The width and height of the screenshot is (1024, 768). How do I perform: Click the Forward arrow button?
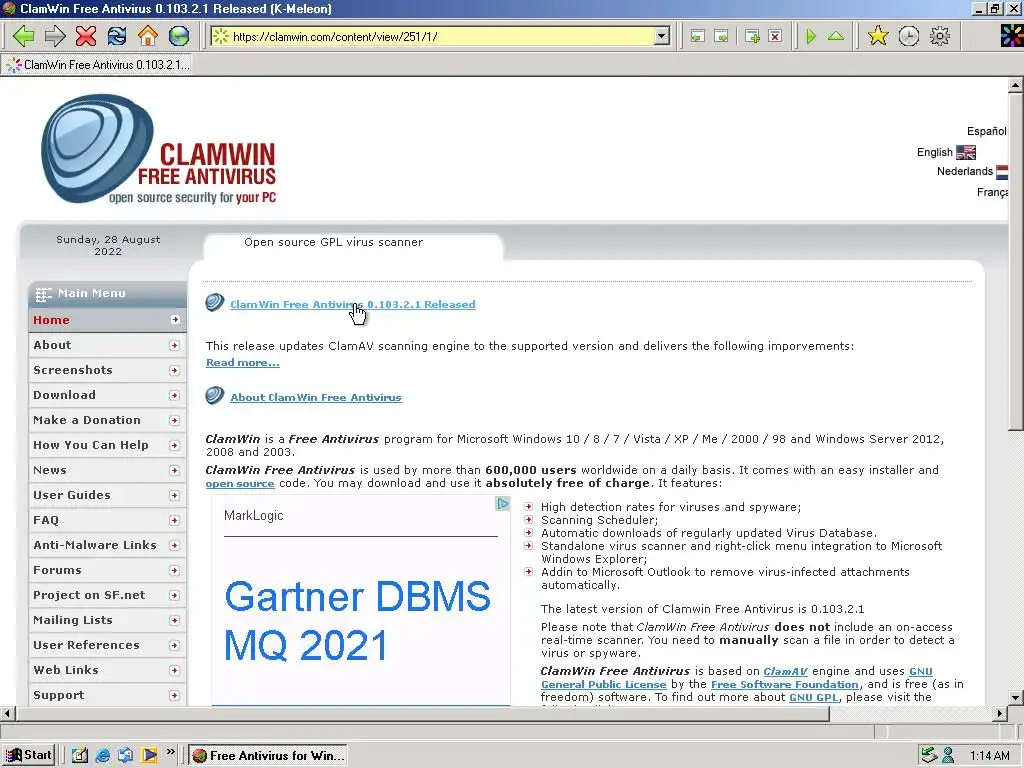click(55, 36)
